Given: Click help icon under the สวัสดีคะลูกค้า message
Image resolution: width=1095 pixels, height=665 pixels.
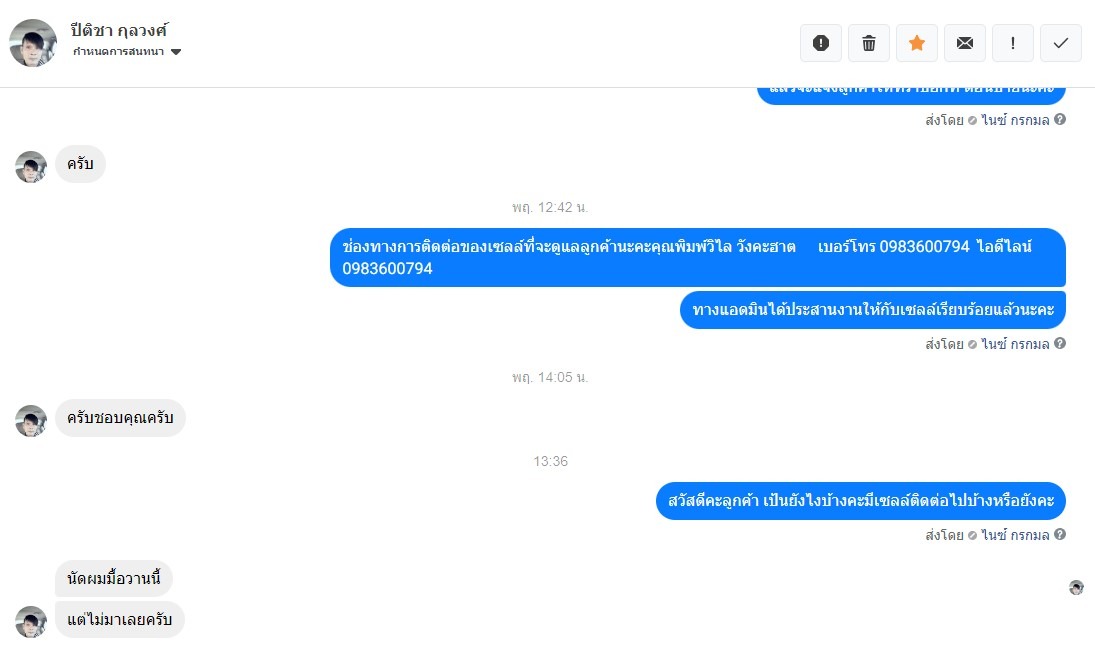Looking at the screenshot, I should click(x=1060, y=534).
